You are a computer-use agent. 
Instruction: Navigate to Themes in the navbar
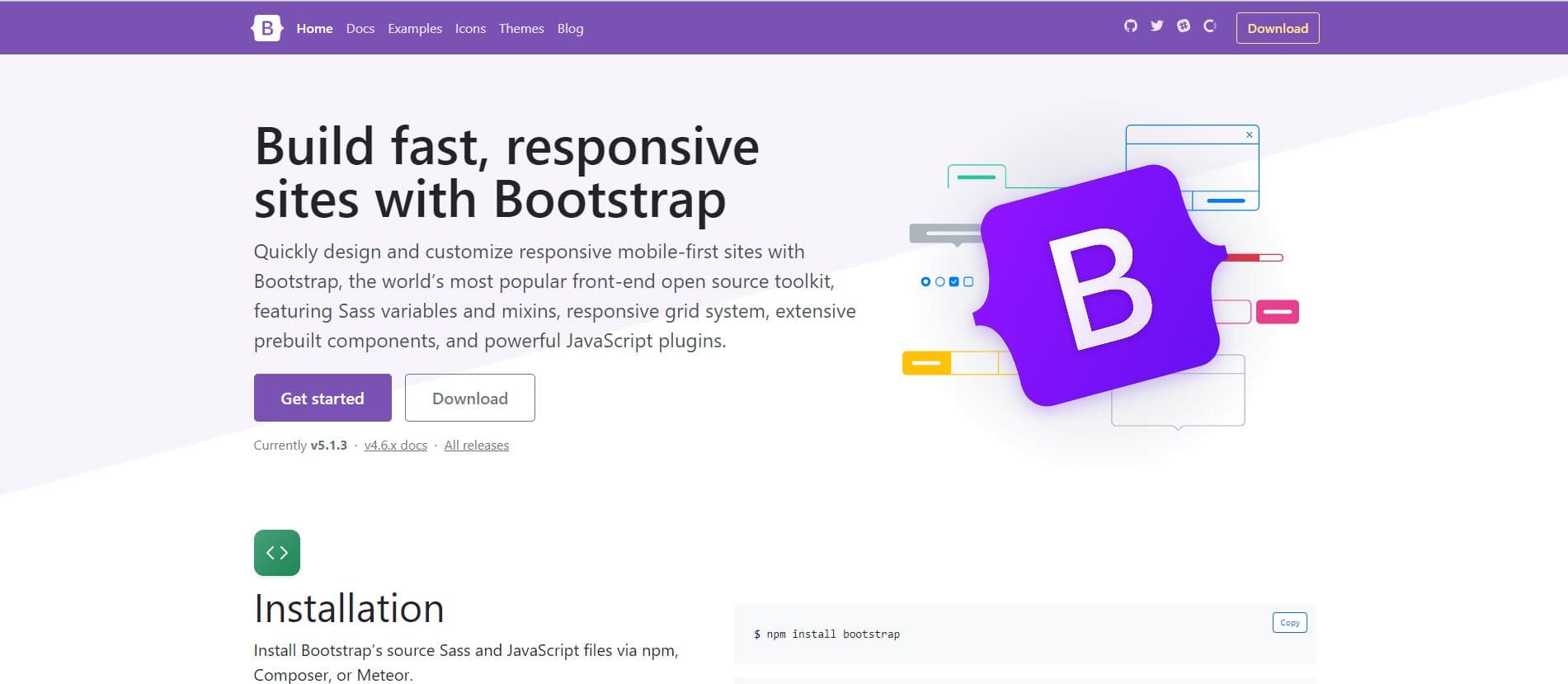click(521, 28)
